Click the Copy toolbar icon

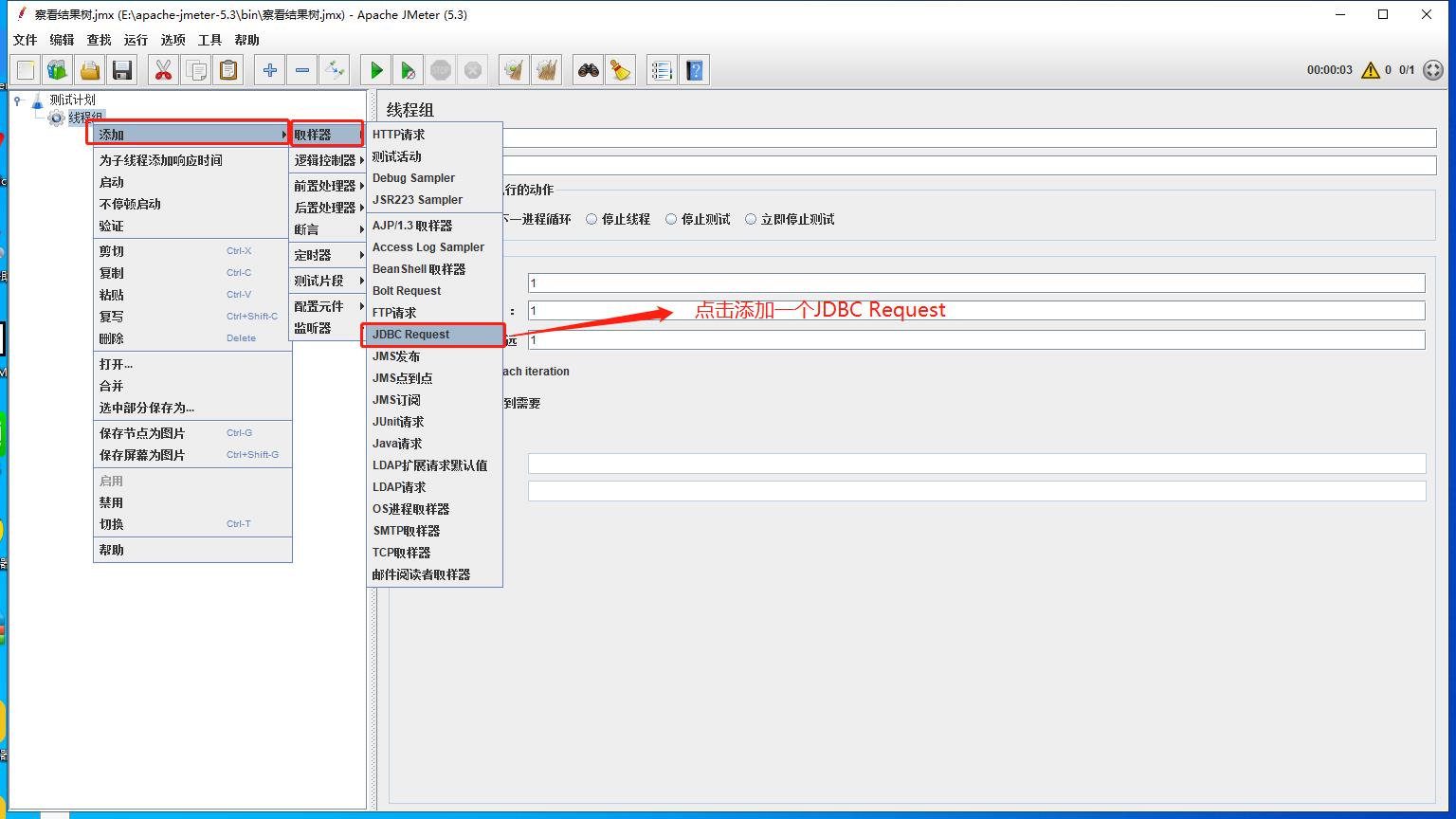pos(196,70)
